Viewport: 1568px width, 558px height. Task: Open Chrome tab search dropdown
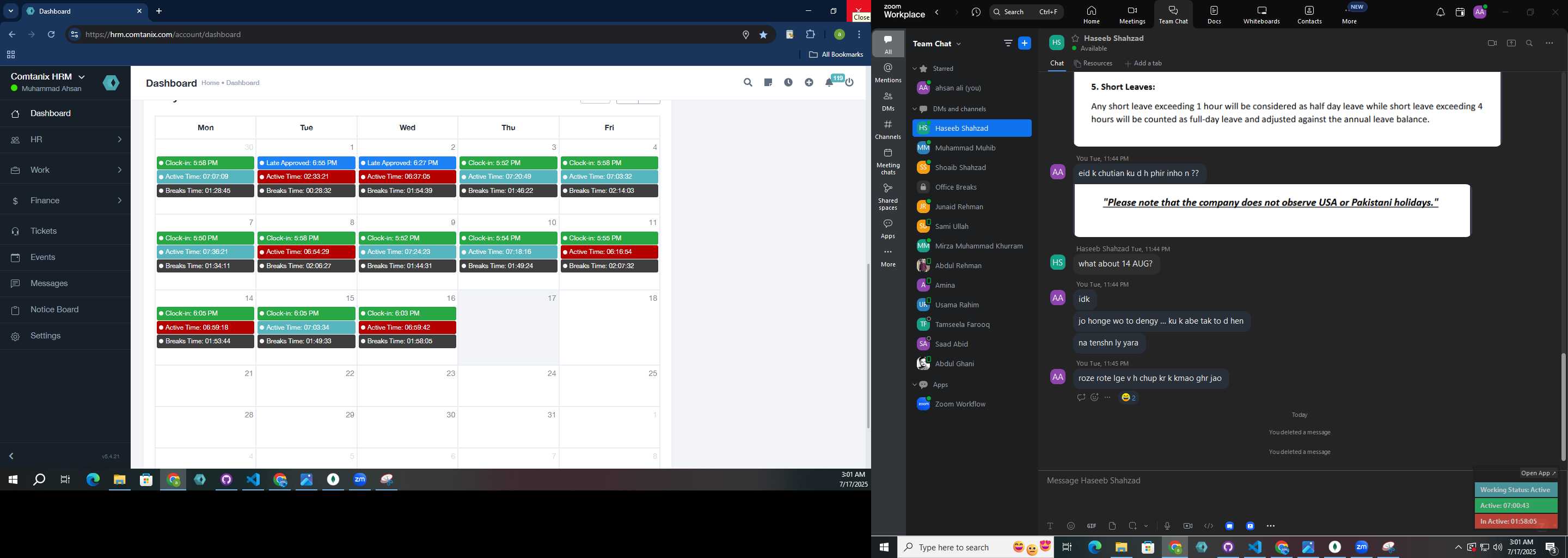click(x=11, y=11)
